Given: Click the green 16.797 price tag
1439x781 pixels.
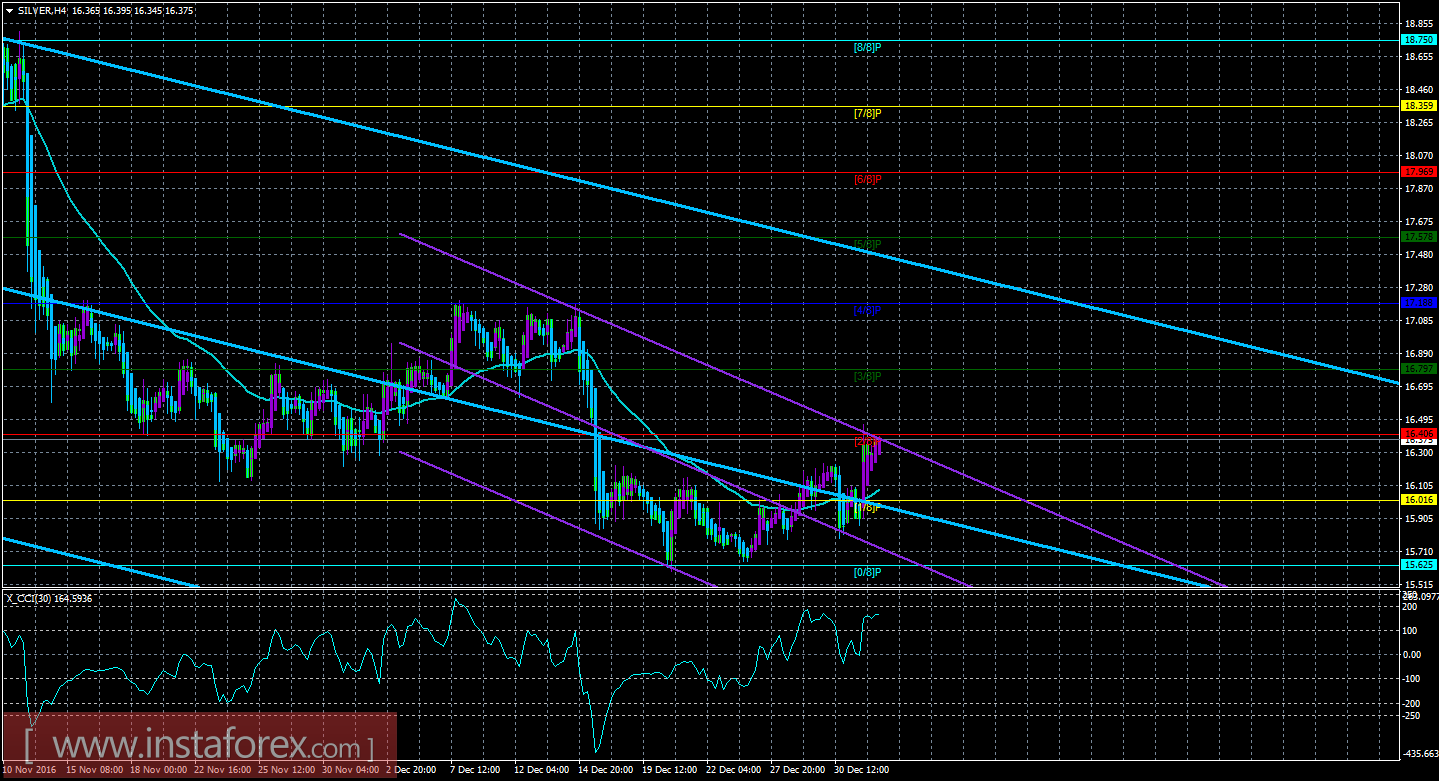Looking at the screenshot, I should [1419, 368].
